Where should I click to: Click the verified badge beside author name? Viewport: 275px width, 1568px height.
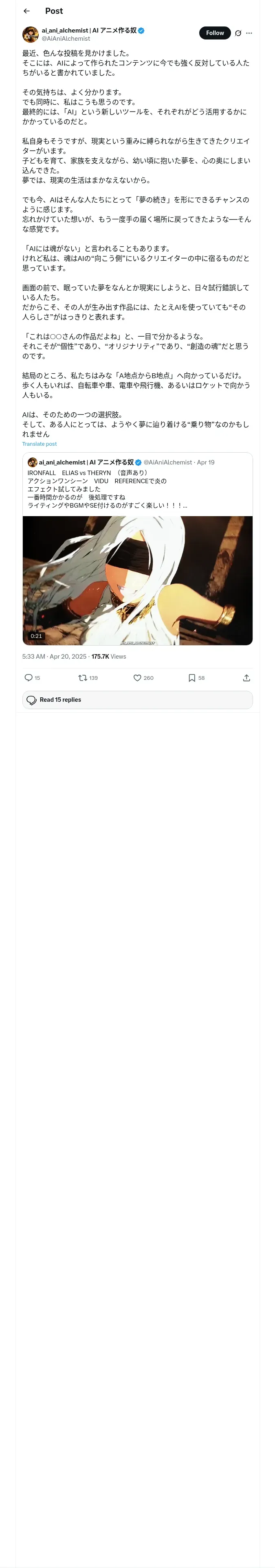[x=141, y=30]
